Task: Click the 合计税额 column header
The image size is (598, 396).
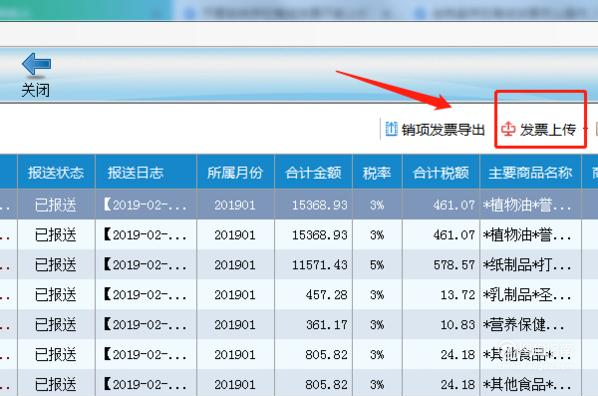Action: (441, 172)
